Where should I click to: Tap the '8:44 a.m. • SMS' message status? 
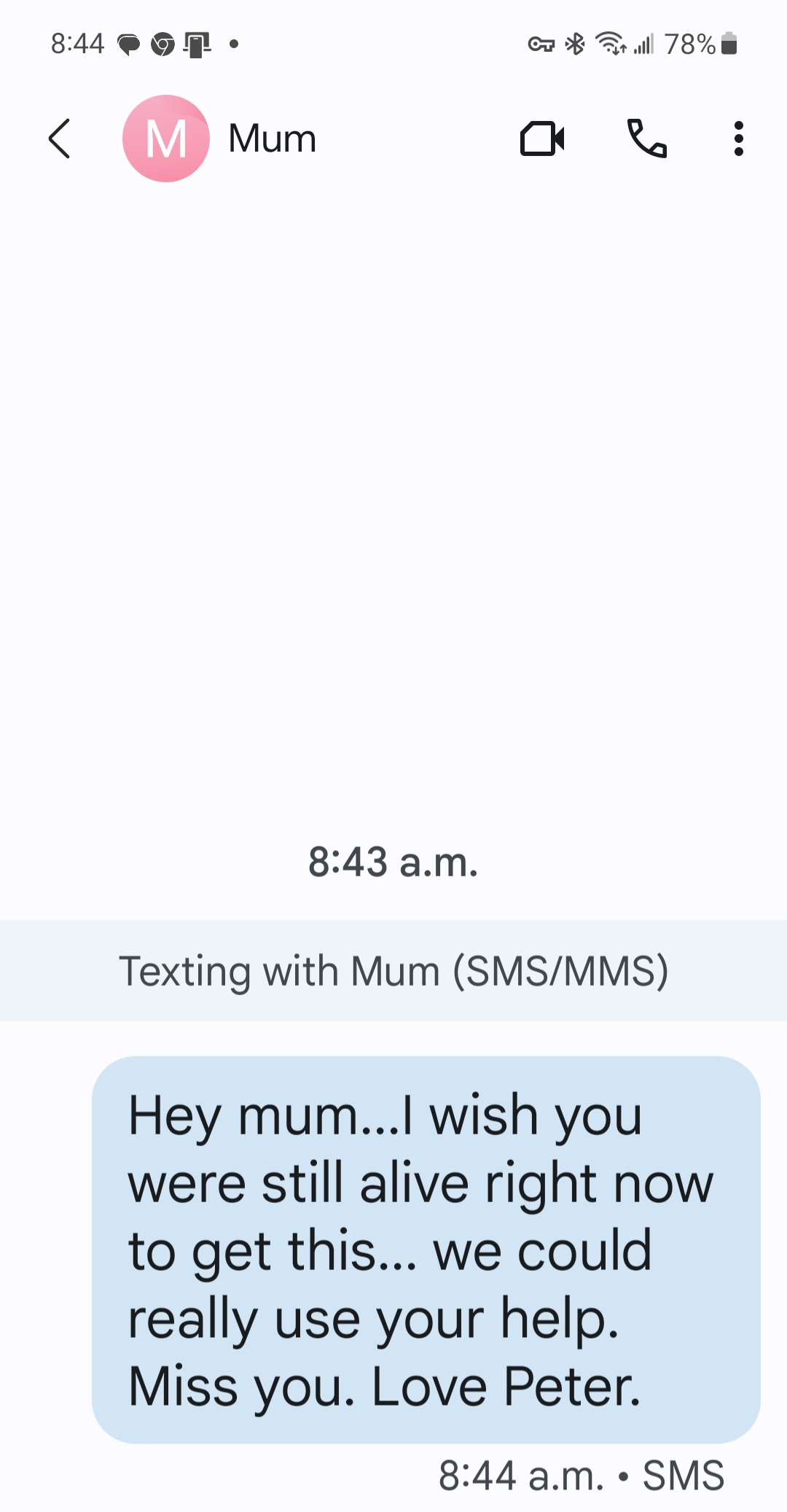(581, 1476)
